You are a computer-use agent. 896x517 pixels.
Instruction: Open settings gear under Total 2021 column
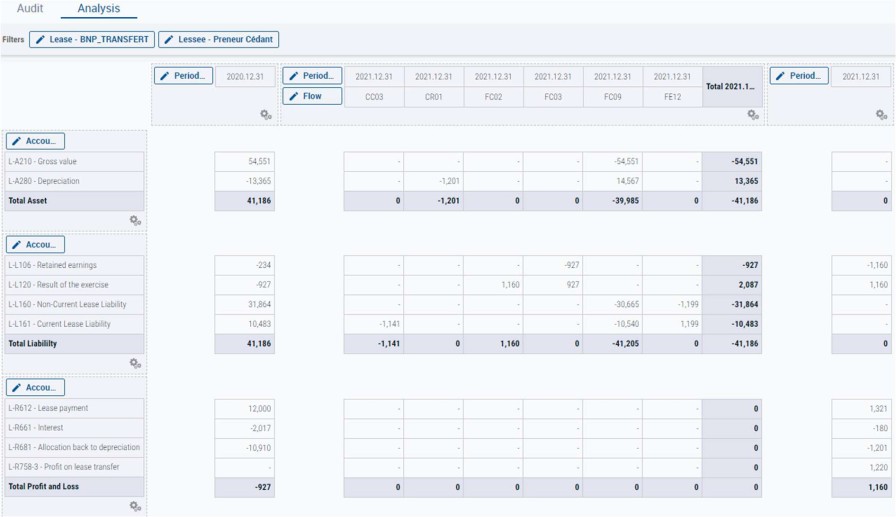pyautogui.click(x=753, y=115)
